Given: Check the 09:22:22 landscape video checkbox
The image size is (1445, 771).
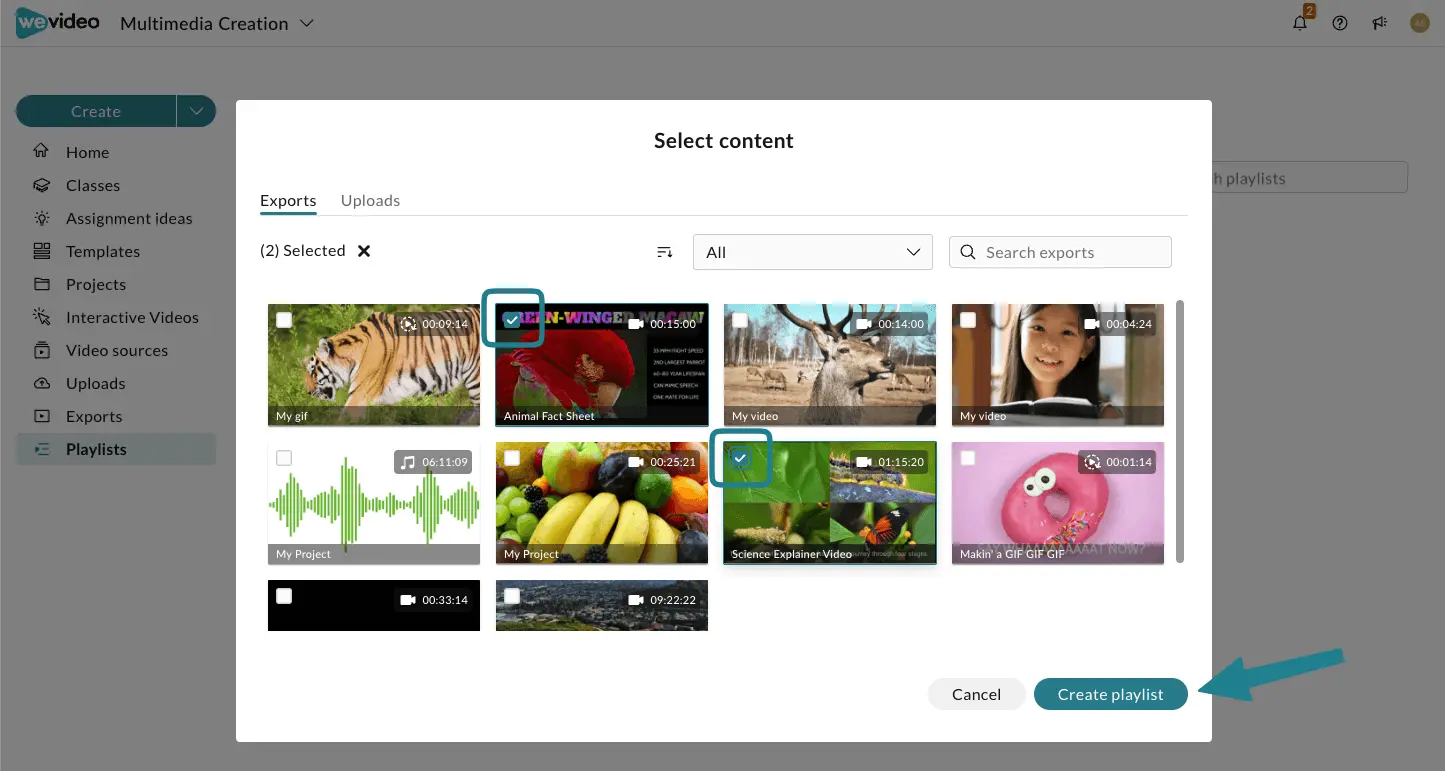Looking at the screenshot, I should click(x=512, y=596).
